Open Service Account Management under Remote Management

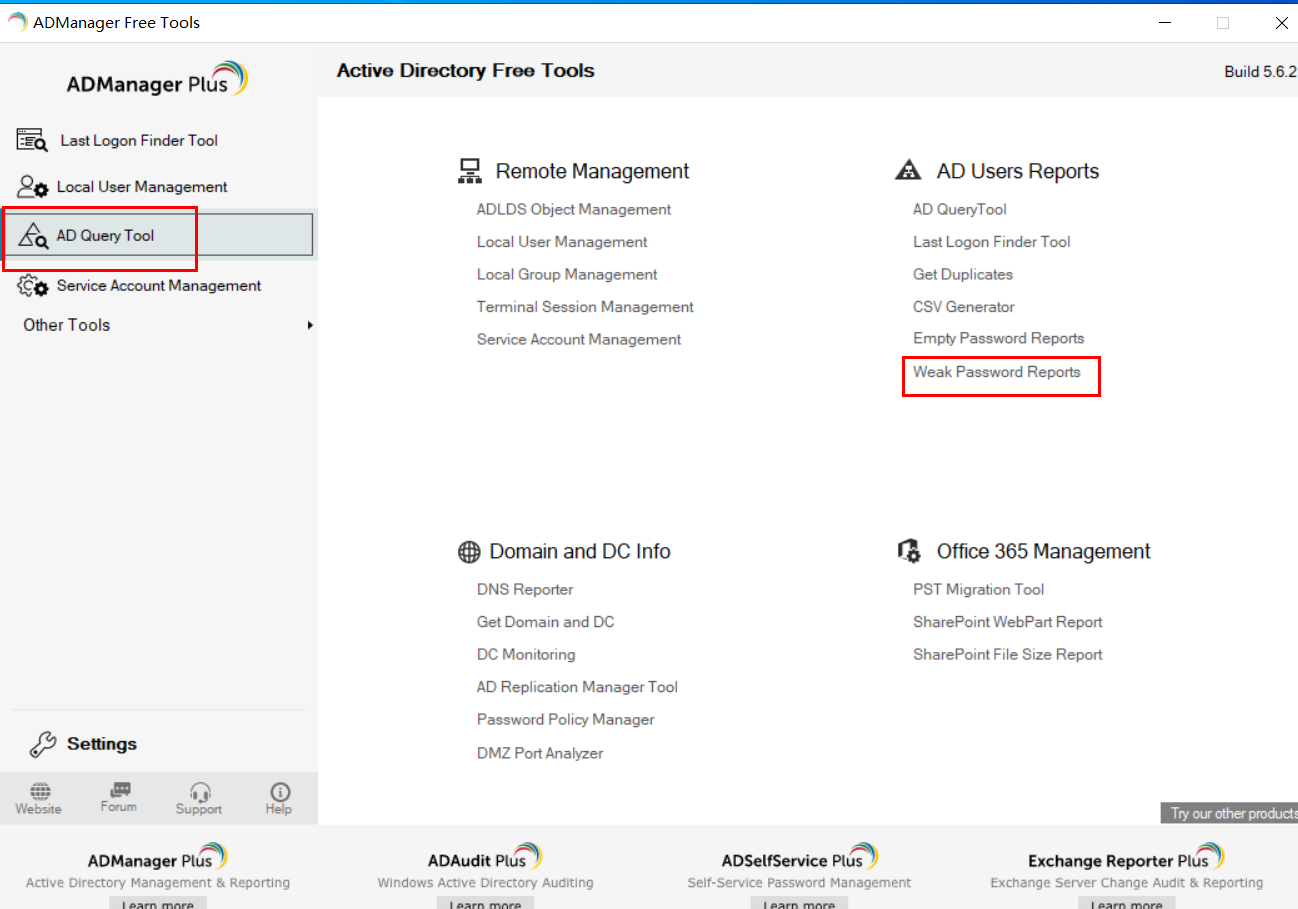pos(579,339)
